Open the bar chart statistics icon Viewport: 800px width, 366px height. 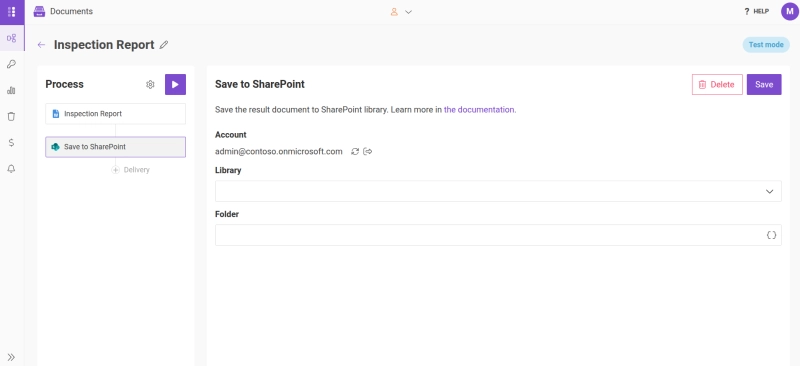[x=11, y=90]
